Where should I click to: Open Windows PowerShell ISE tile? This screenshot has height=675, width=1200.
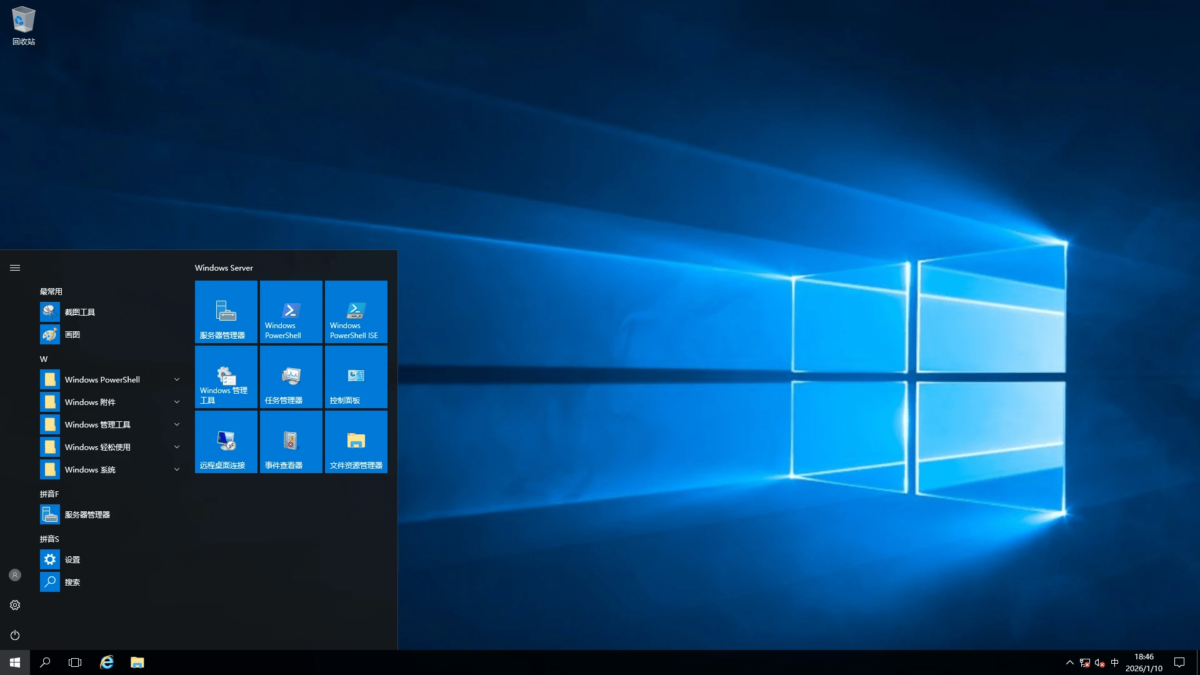(356, 312)
